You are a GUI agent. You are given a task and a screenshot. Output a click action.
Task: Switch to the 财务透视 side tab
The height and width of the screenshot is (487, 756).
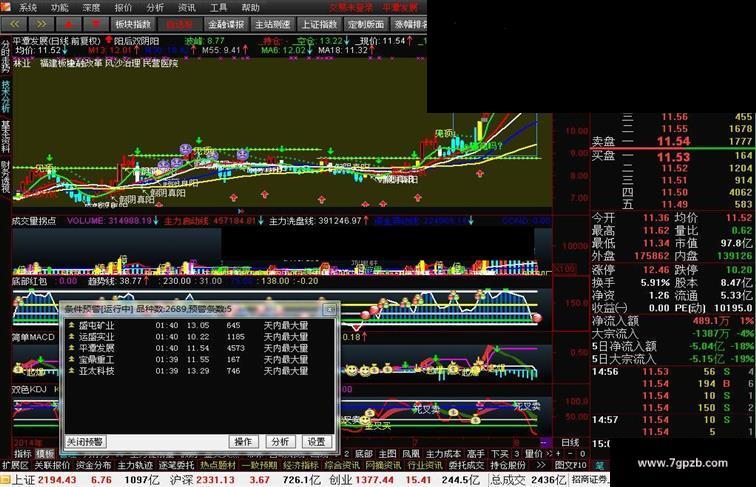tap(5, 177)
